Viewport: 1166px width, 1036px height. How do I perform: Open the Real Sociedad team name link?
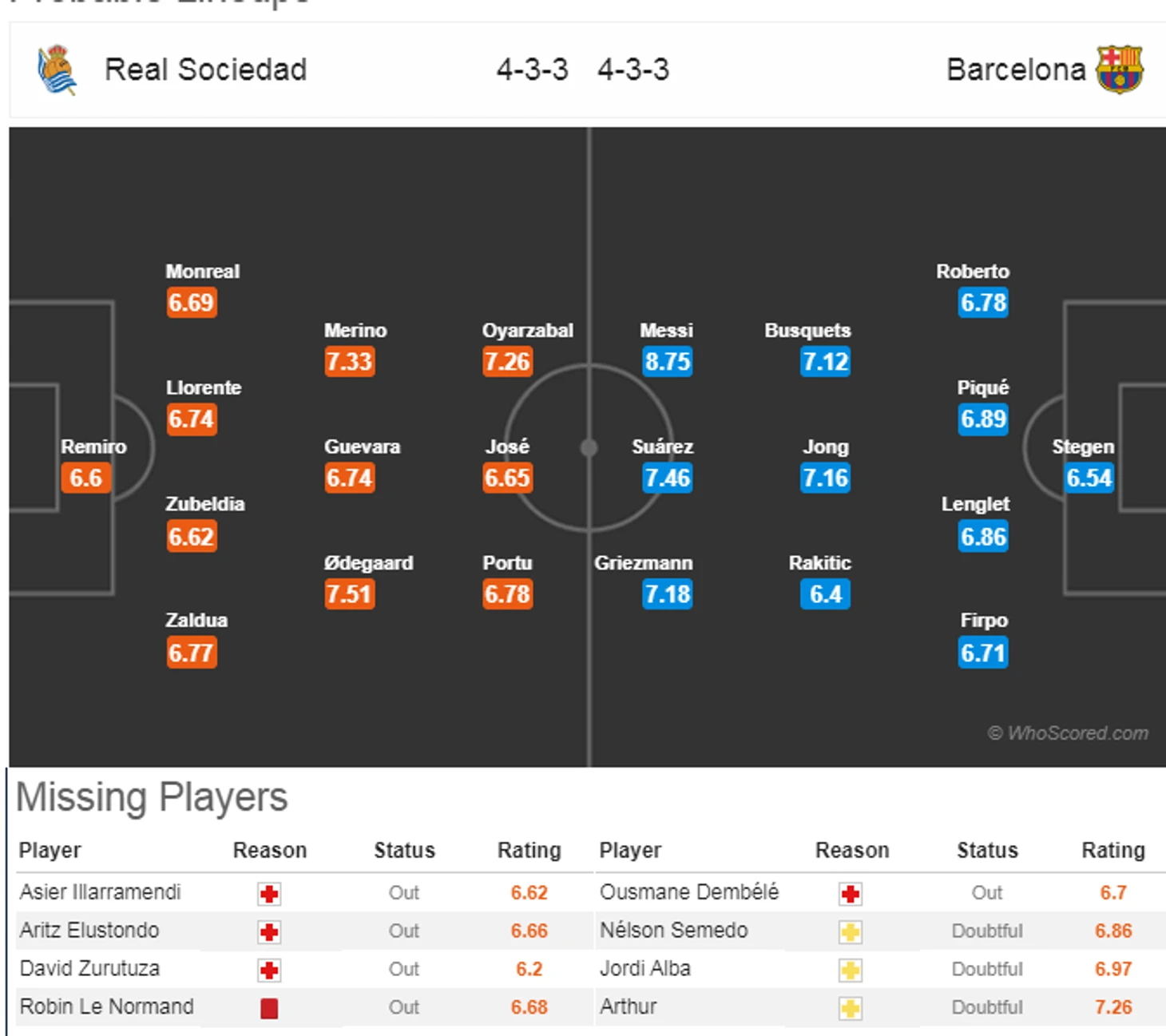205,70
